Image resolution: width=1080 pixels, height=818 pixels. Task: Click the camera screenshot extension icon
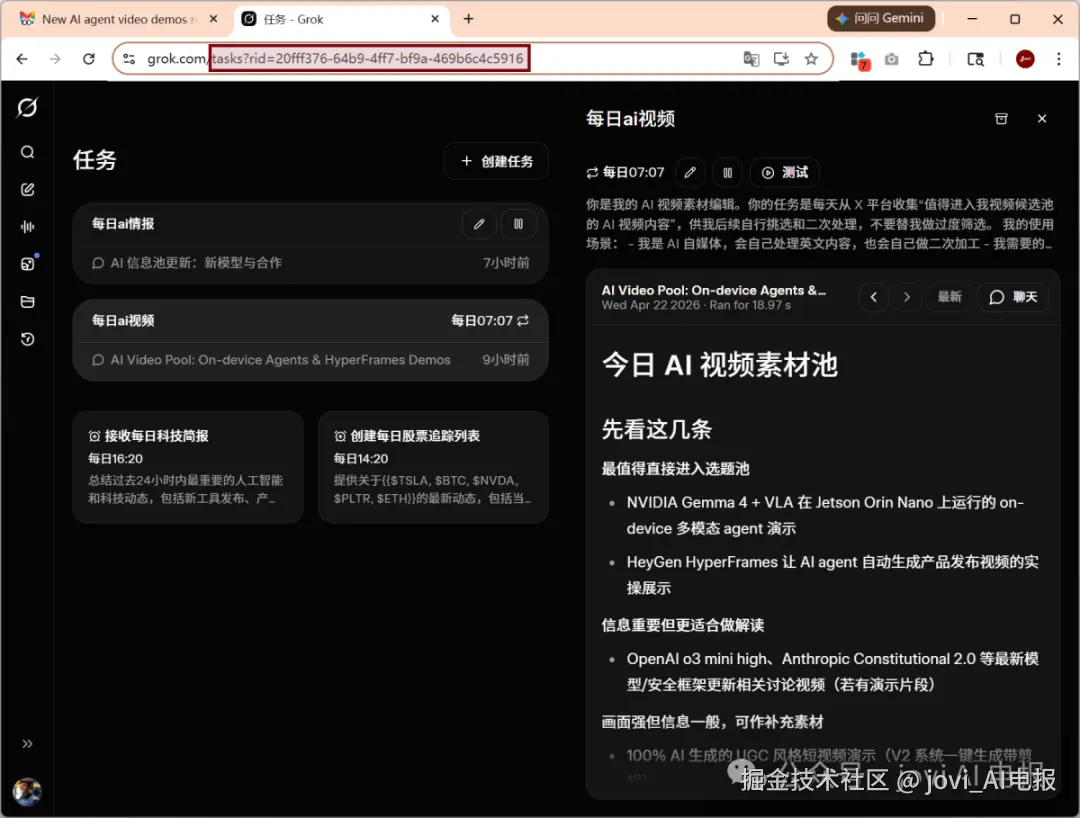[892, 59]
